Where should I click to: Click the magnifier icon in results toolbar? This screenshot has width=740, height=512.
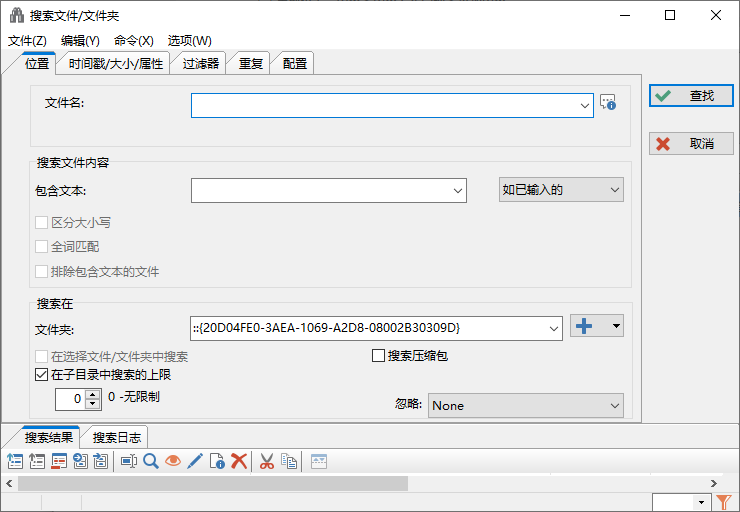(x=151, y=461)
